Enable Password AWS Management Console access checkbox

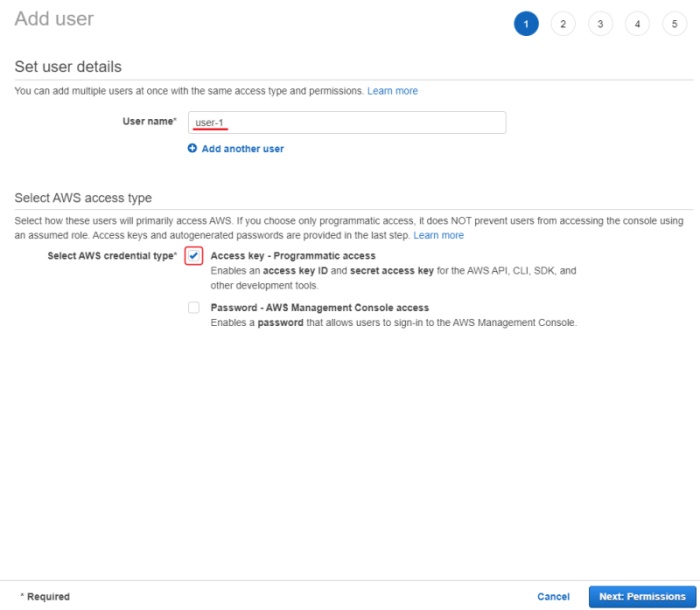tap(194, 308)
